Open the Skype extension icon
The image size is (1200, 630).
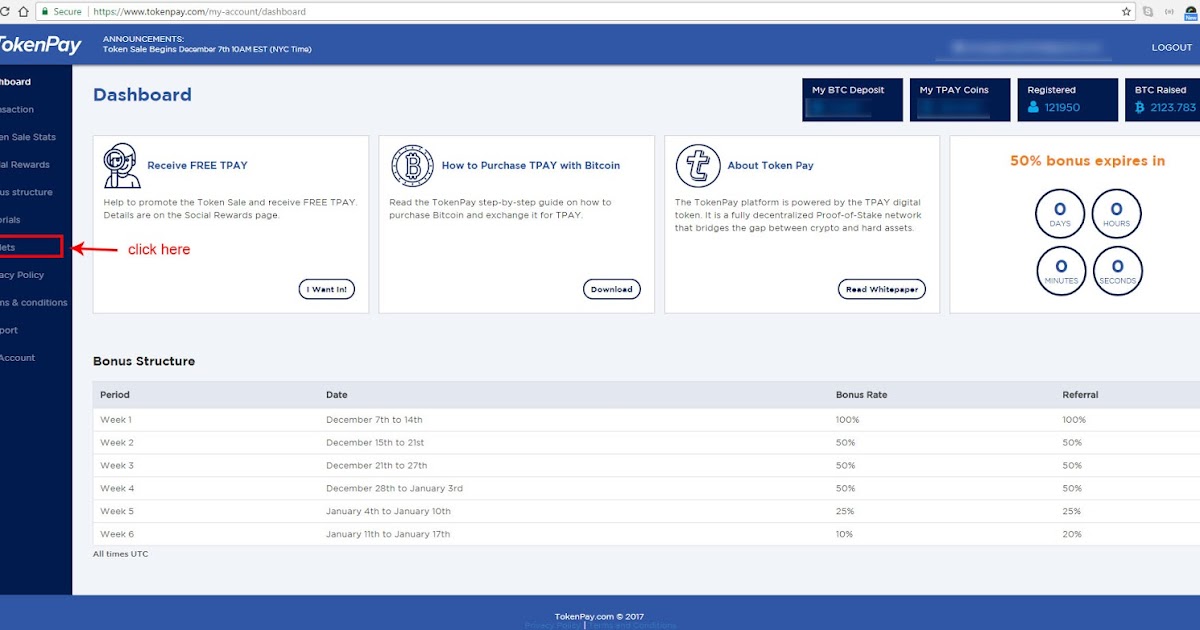tap(1148, 11)
